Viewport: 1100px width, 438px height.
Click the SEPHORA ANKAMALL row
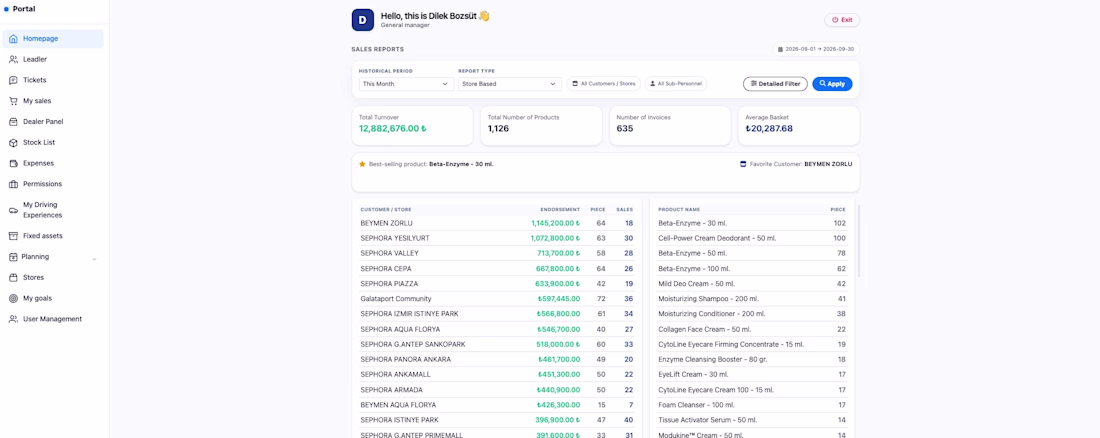(x=497, y=374)
